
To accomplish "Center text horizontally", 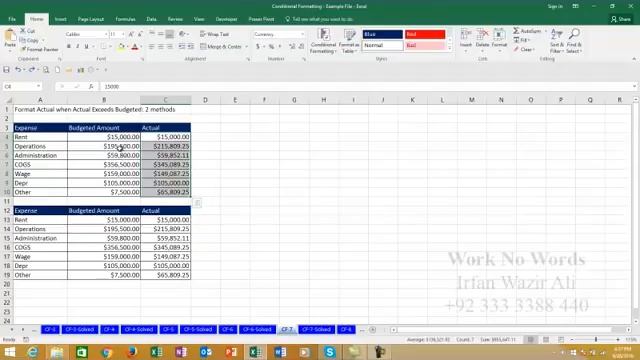I will (160, 47).
